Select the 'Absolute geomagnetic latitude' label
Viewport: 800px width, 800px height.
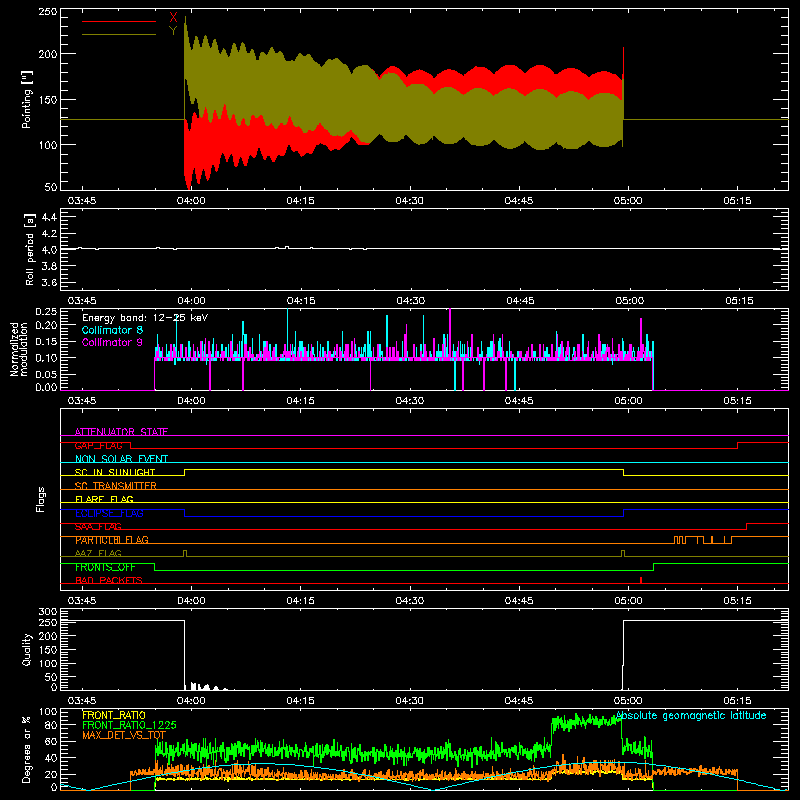point(691,715)
